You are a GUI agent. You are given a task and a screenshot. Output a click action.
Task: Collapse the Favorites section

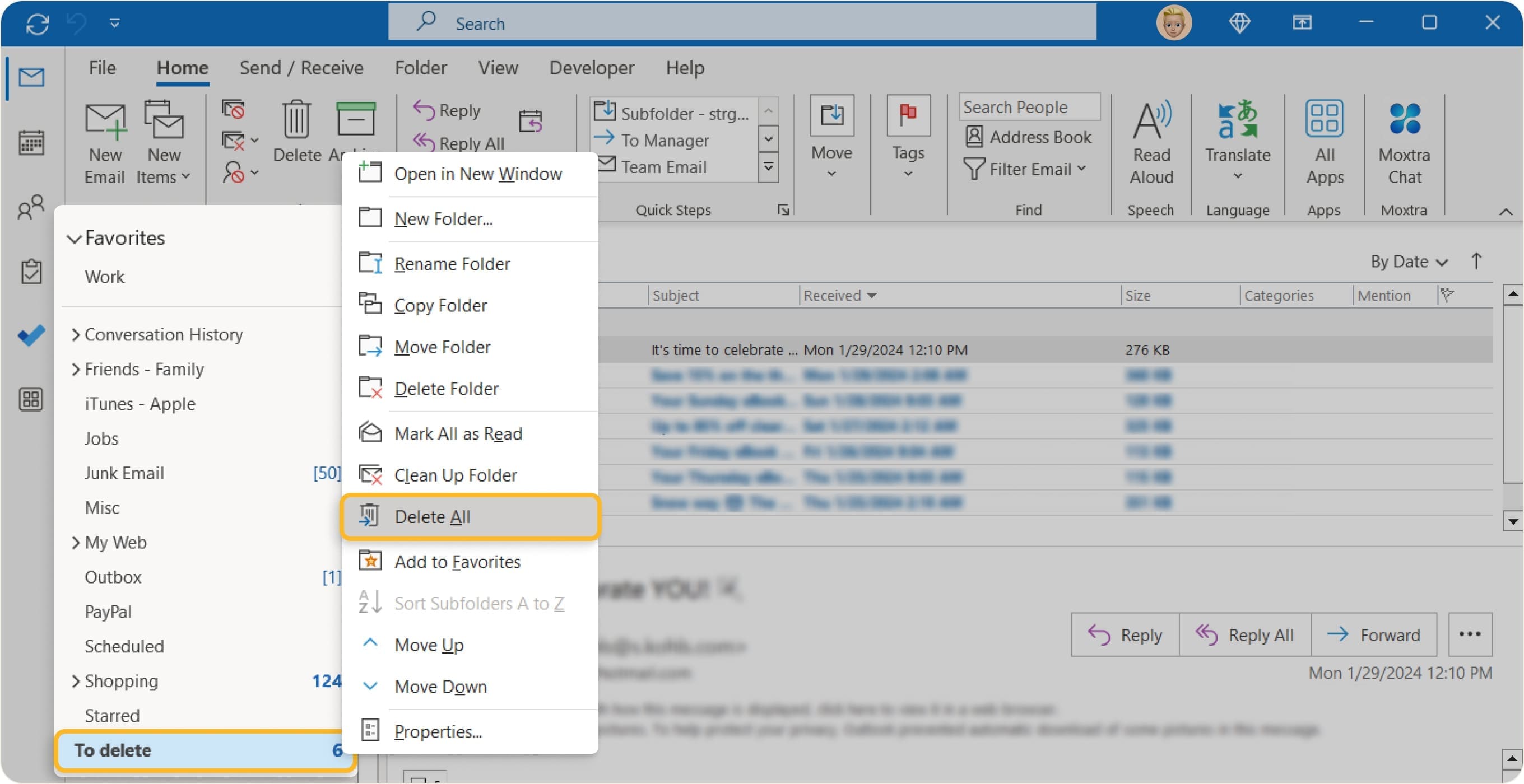pyautogui.click(x=74, y=238)
